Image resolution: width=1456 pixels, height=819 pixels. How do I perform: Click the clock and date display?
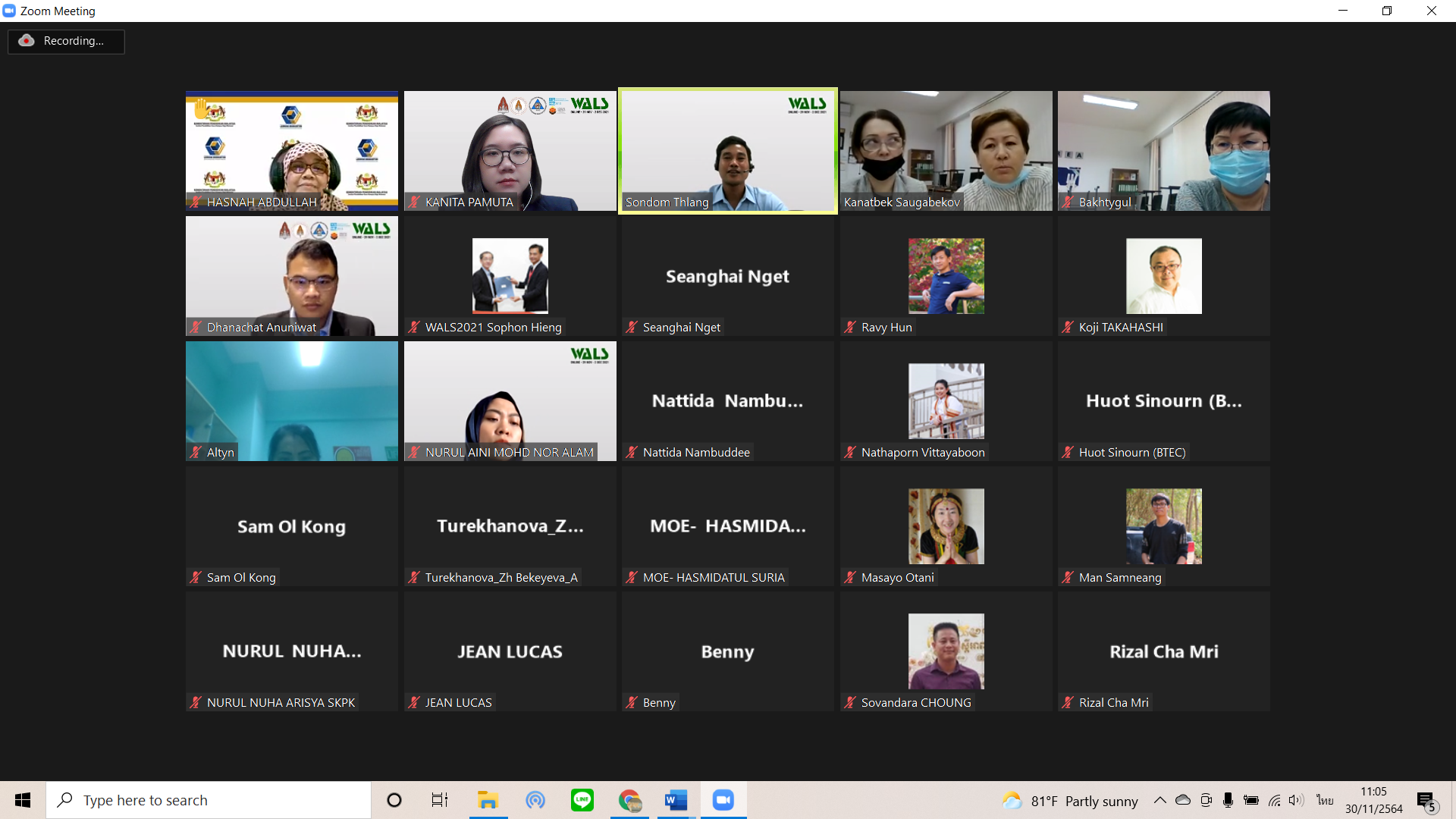coord(1373,800)
